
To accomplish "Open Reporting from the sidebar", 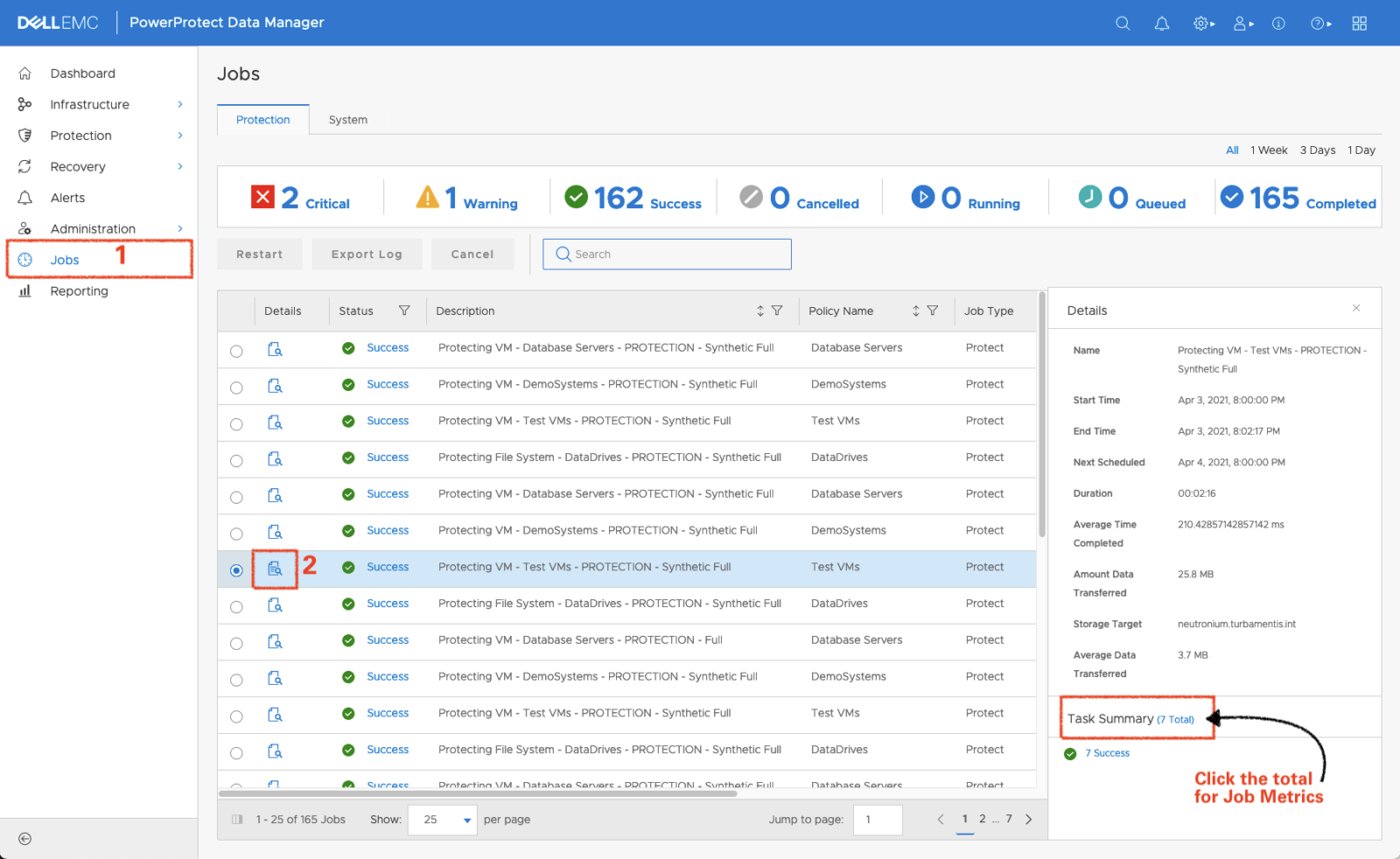I will [x=80, y=290].
